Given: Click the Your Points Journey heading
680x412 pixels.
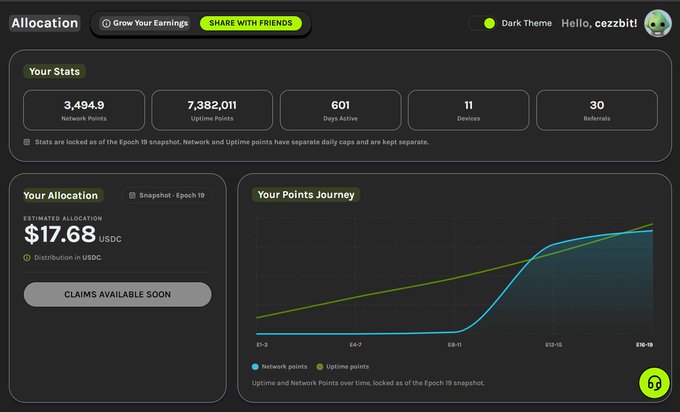Looking at the screenshot, I should tap(306, 195).
